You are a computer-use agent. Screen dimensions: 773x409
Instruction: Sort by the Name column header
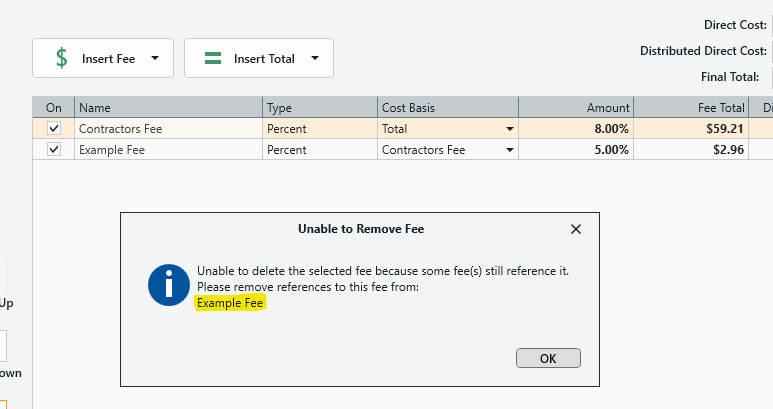168,107
